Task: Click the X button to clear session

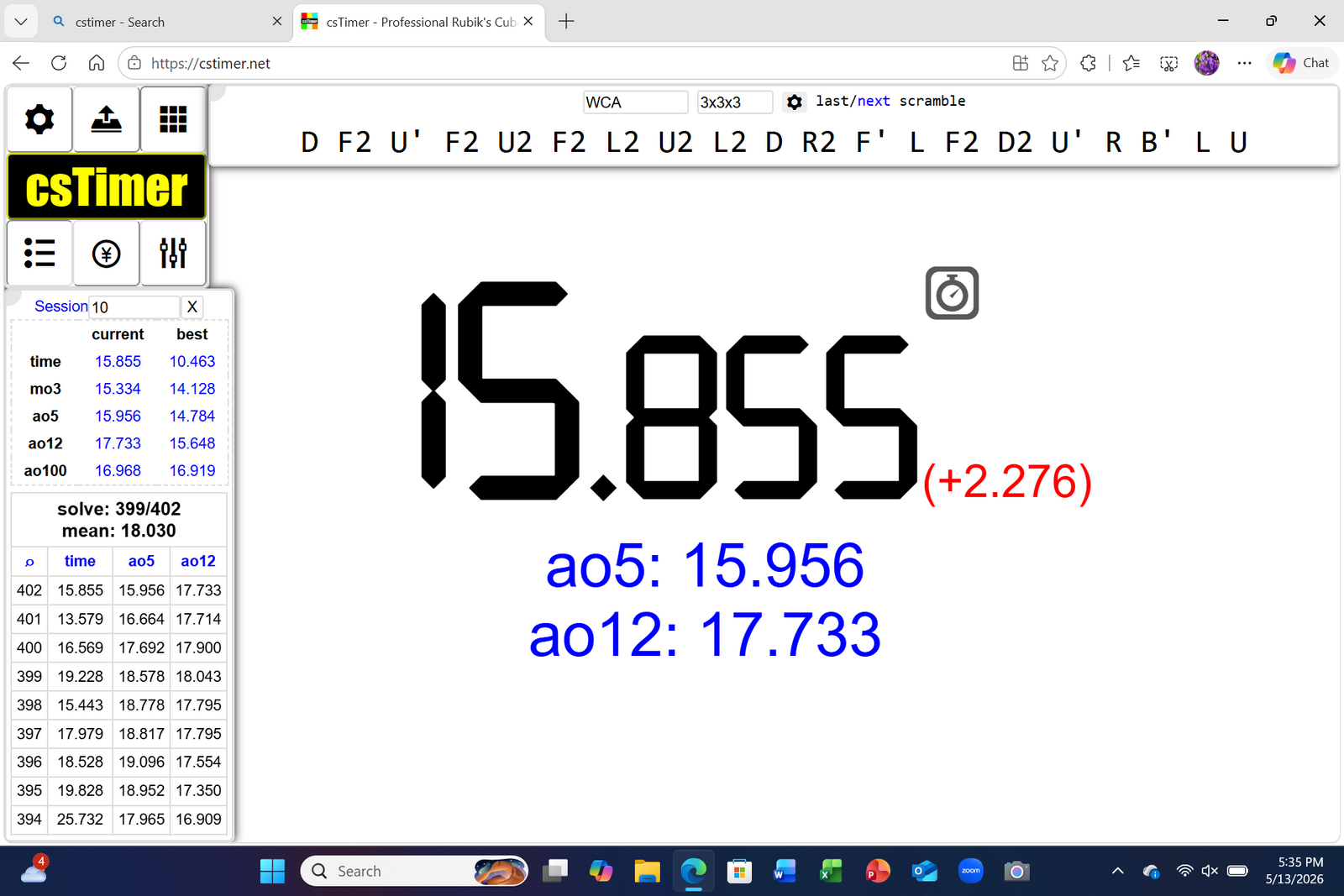Action: click(x=192, y=307)
